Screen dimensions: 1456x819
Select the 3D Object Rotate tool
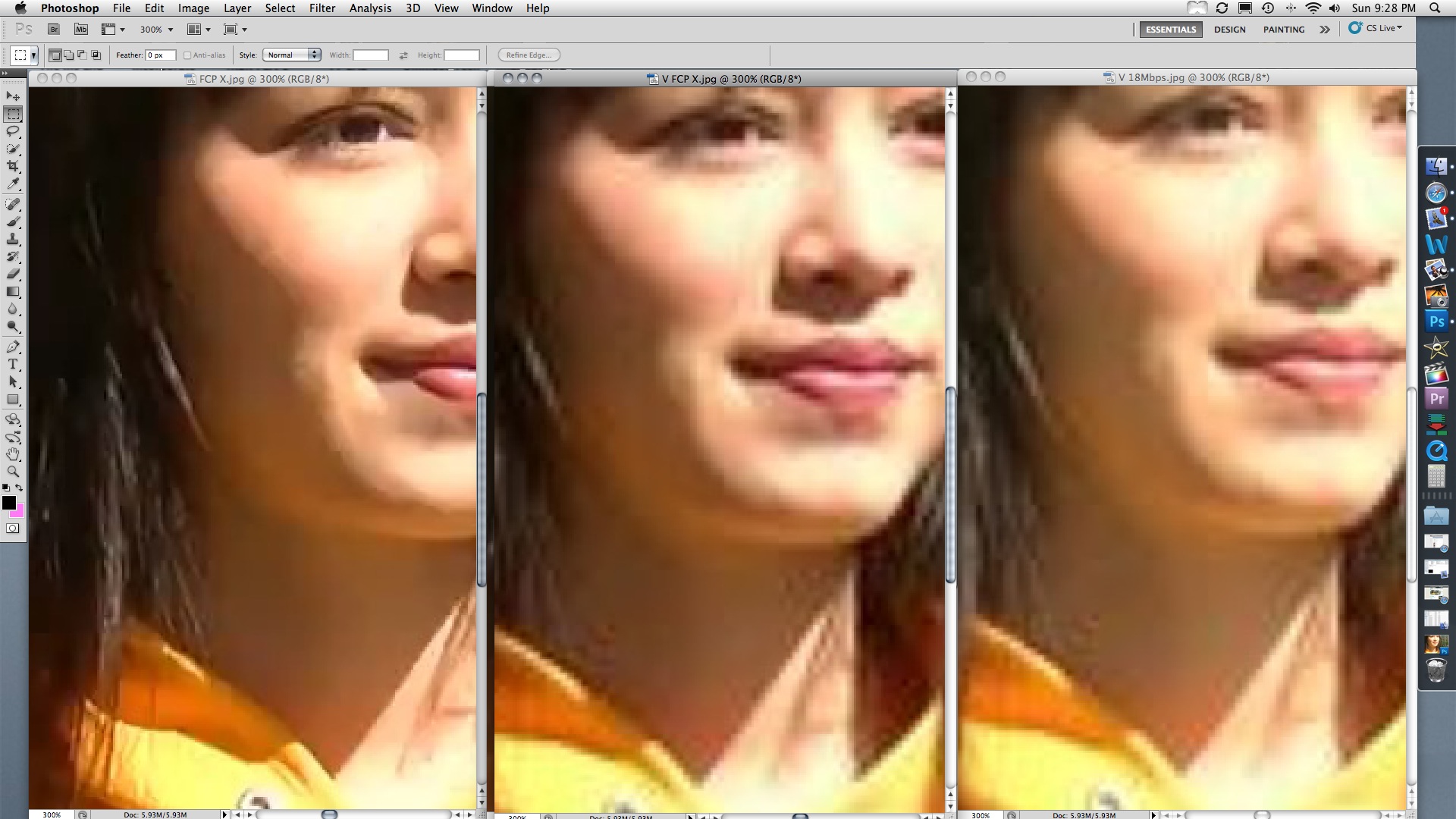click(x=13, y=420)
